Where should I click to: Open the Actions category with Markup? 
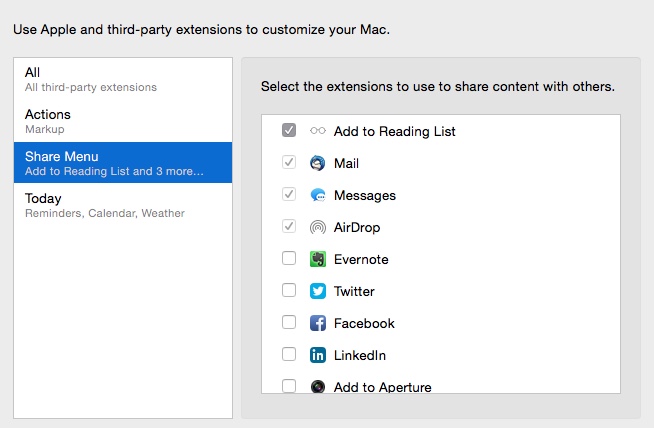click(x=123, y=121)
